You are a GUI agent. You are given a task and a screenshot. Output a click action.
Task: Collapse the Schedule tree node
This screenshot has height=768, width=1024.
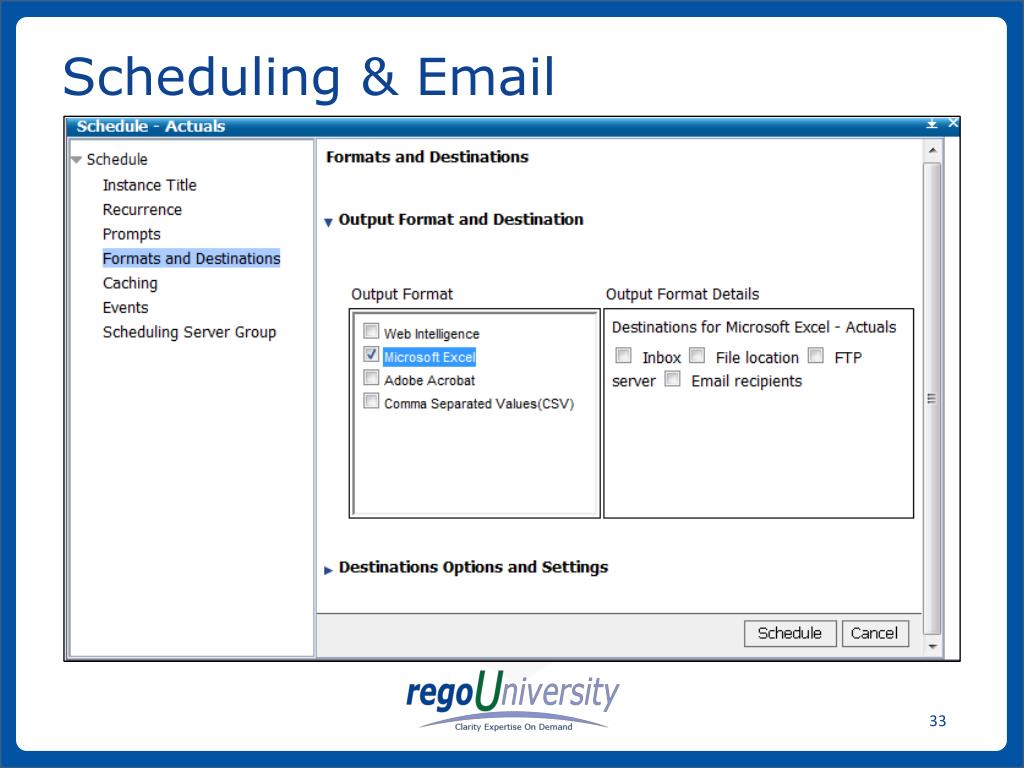tap(76, 159)
